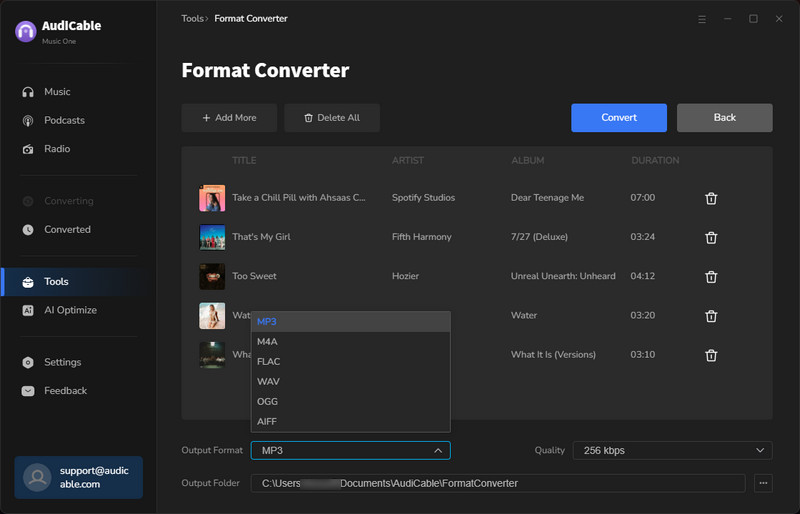Image resolution: width=800 pixels, height=514 pixels.
Task: Click the Water track cover thumbnail
Action: 212,316
